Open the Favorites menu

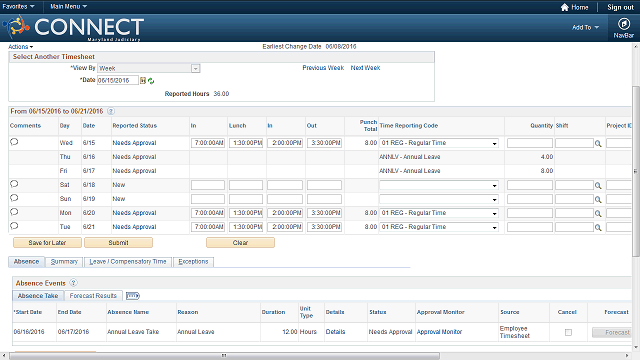point(18,6)
